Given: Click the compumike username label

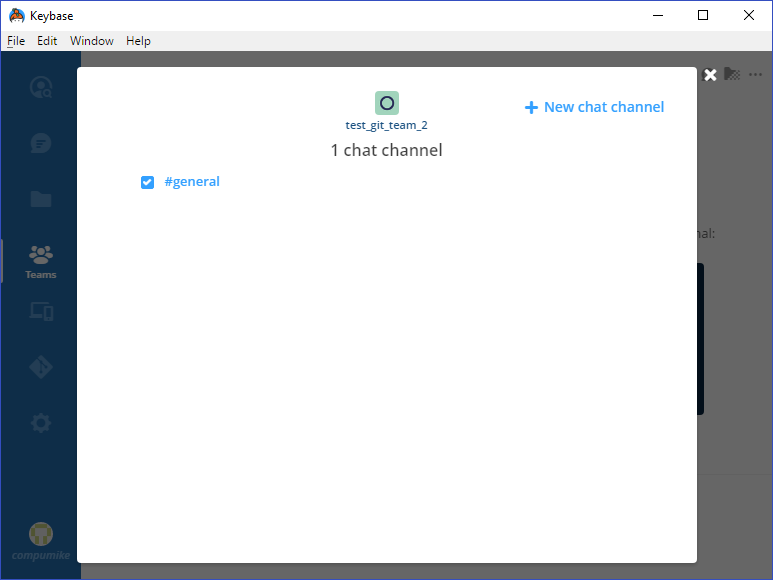Looking at the screenshot, I should (x=41, y=555).
